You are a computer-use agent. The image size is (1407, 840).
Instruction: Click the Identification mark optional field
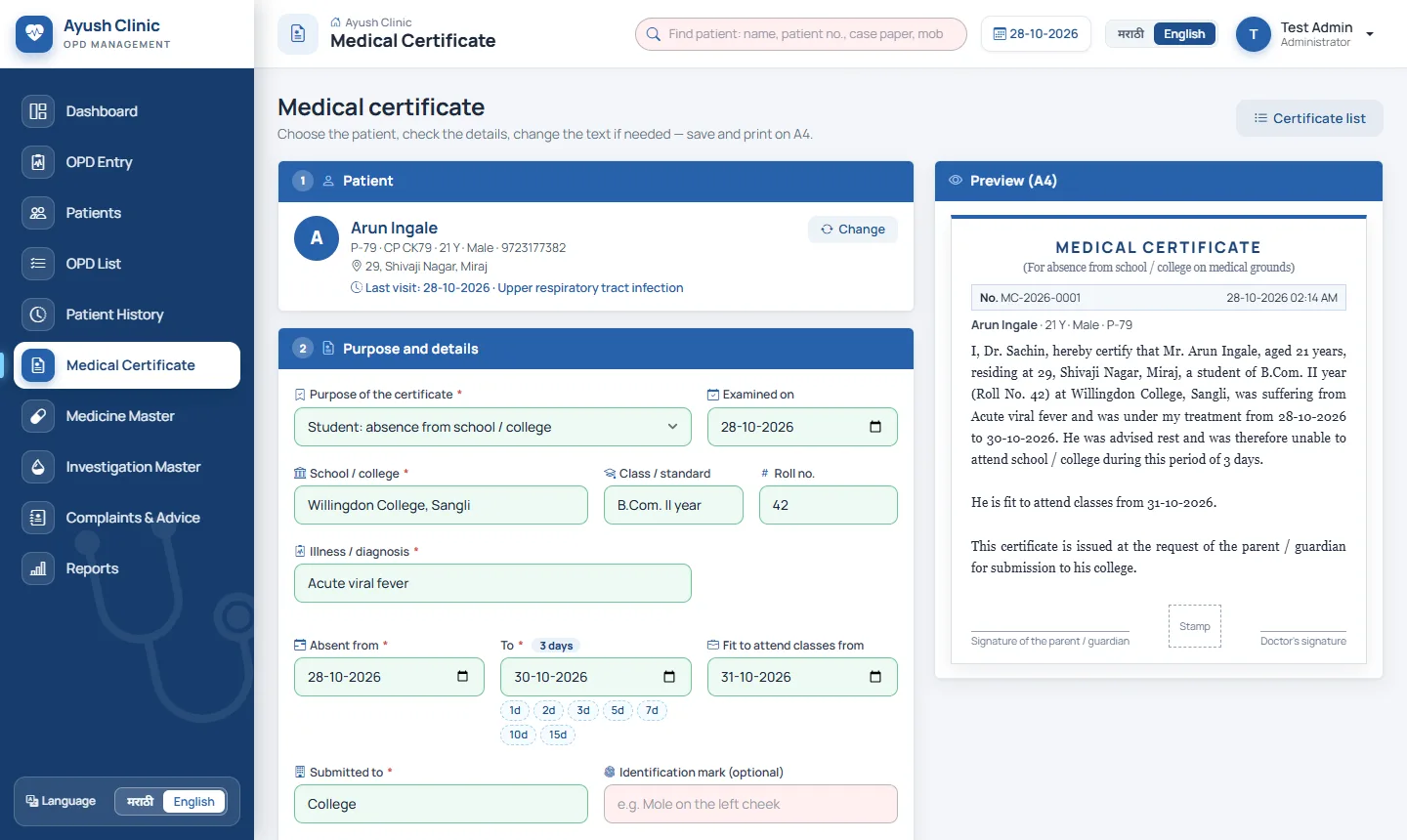click(750, 804)
